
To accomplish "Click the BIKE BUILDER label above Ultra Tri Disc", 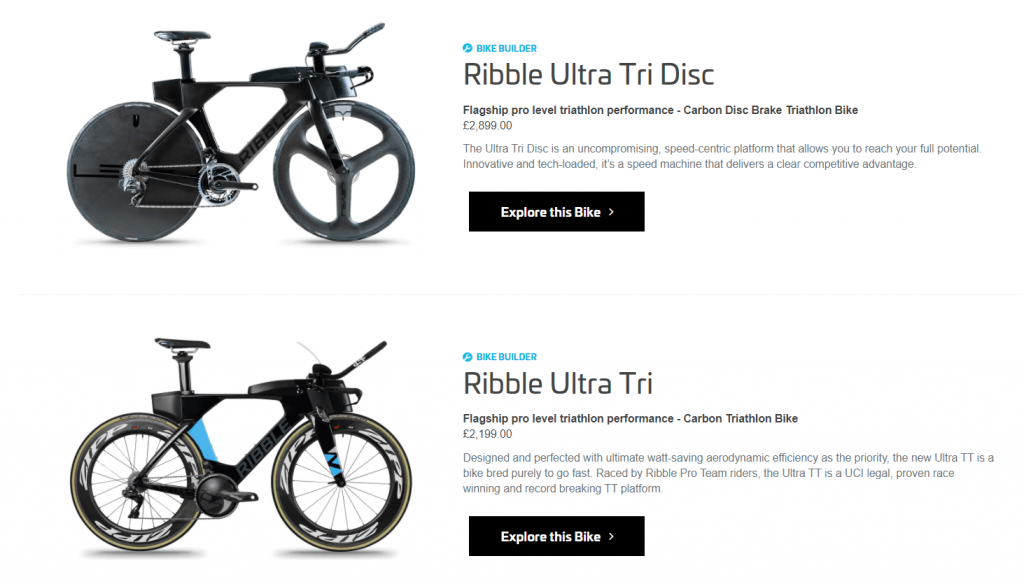I will pos(506,48).
